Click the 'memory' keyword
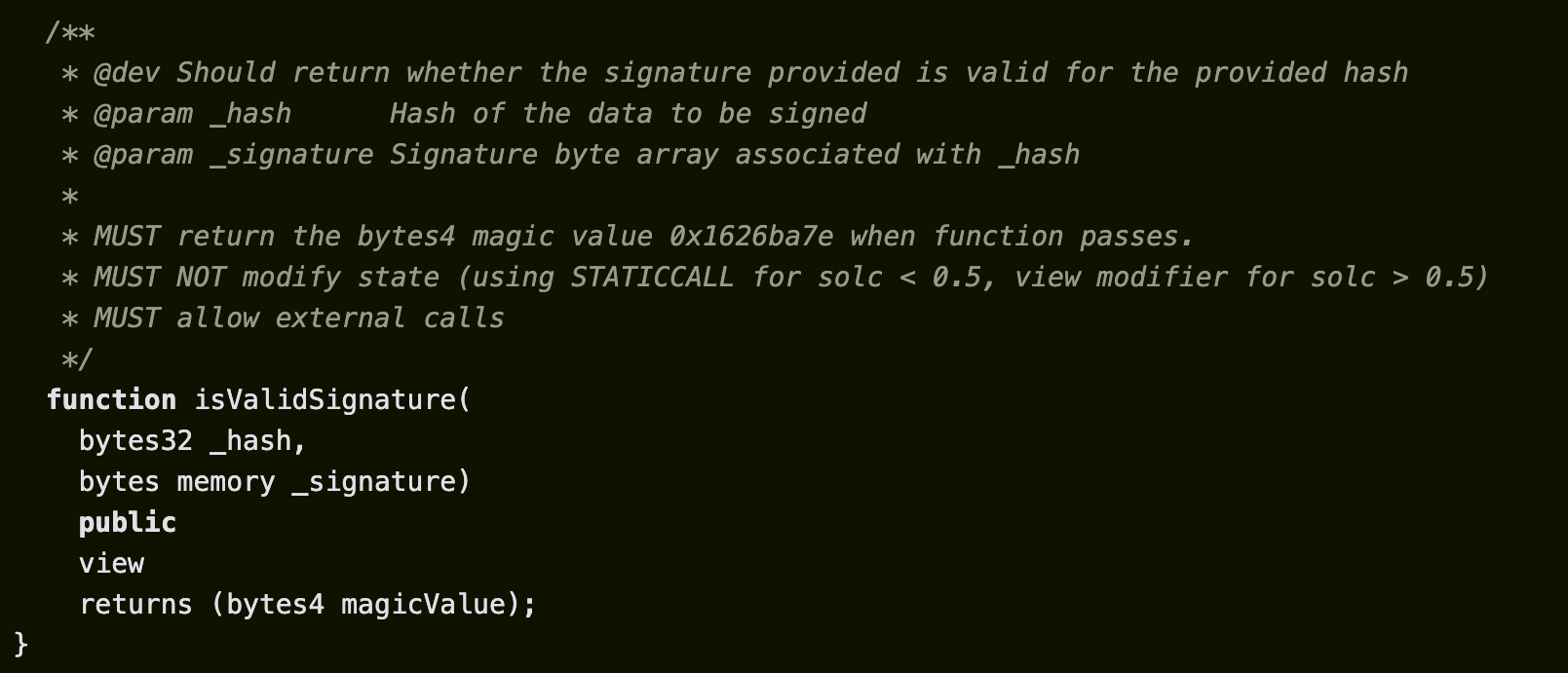The height and width of the screenshot is (673, 1568). point(226,482)
